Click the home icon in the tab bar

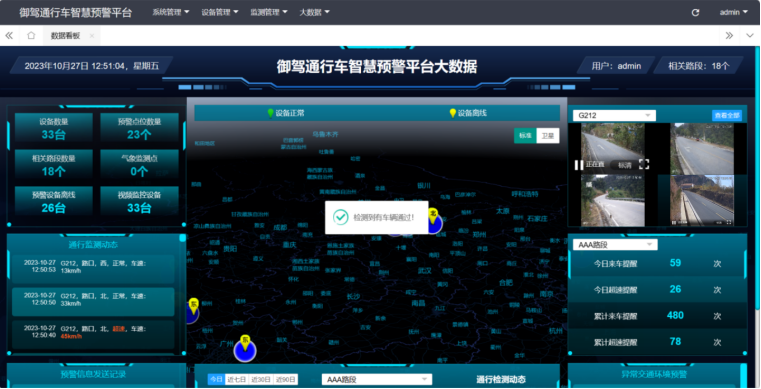point(31,35)
